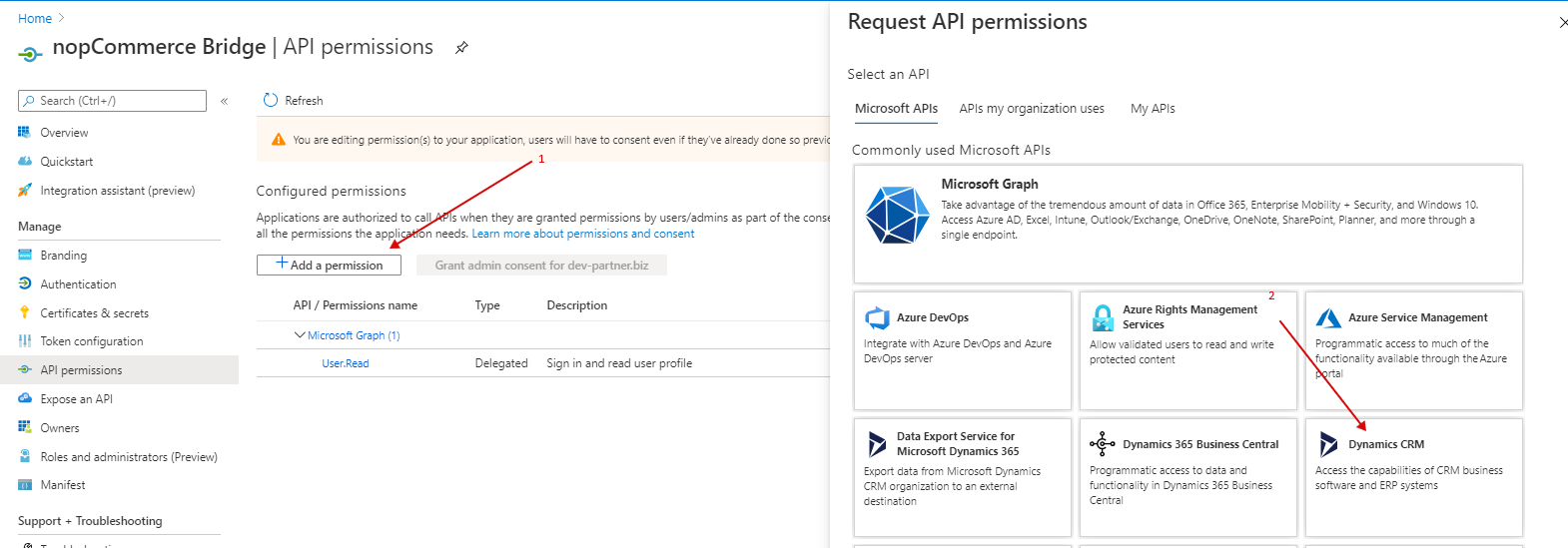The image size is (1568, 548).
Task: Click the warning icon in consent banner
Action: coord(279,140)
